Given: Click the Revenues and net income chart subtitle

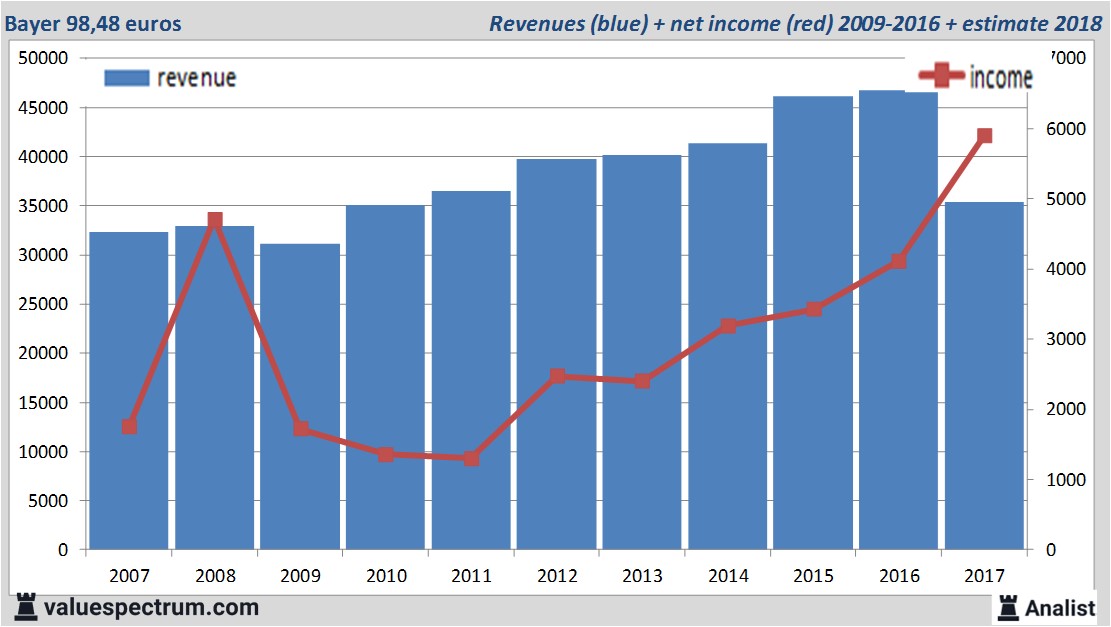Looking at the screenshot, I should tap(795, 23).
